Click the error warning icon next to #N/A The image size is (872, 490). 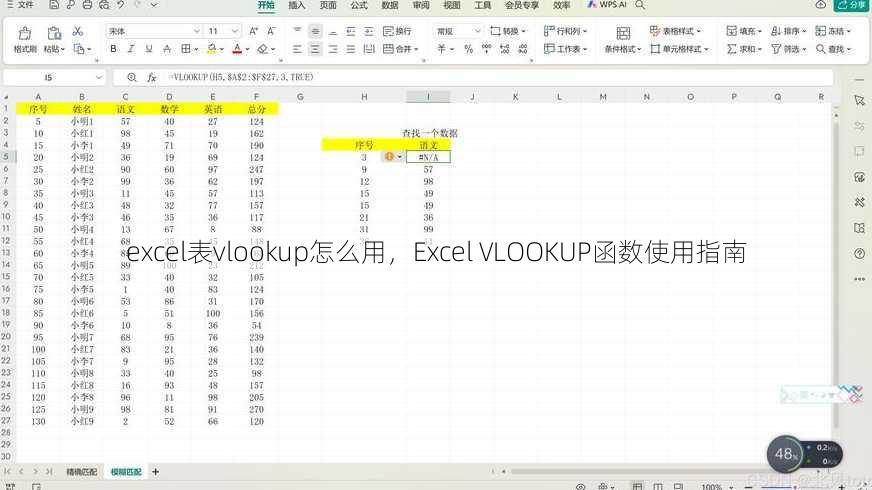tap(389, 157)
